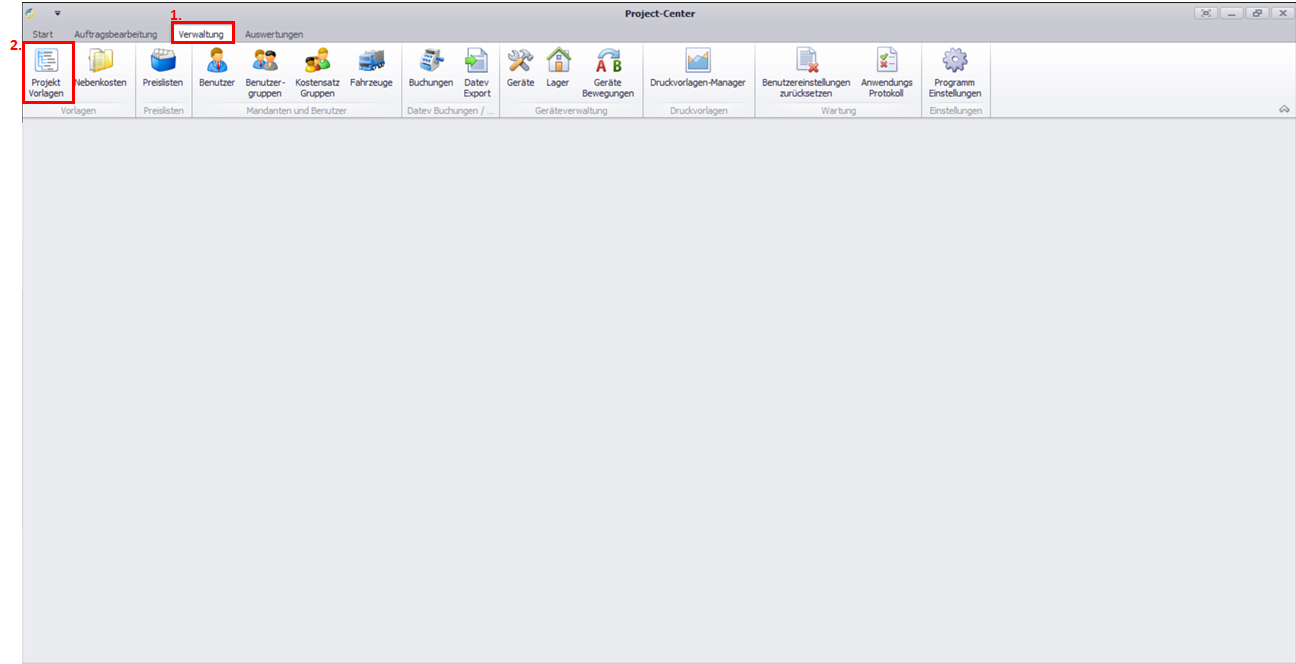The height and width of the screenshot is (664, 1296).
Task: Open the Benutzer management icon
Action: click(x=217, y=62)
